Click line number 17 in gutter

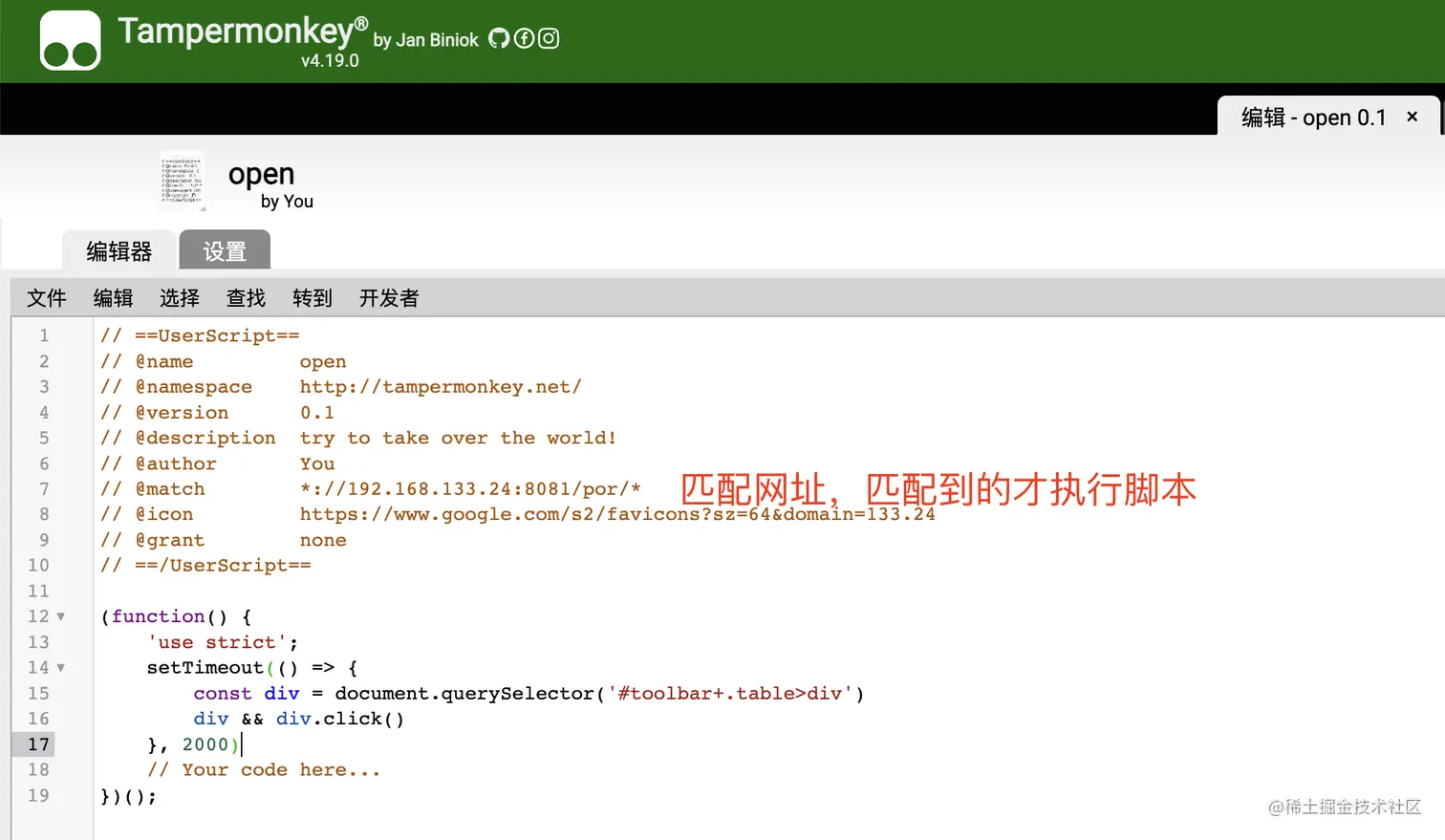tap(38, 744)
